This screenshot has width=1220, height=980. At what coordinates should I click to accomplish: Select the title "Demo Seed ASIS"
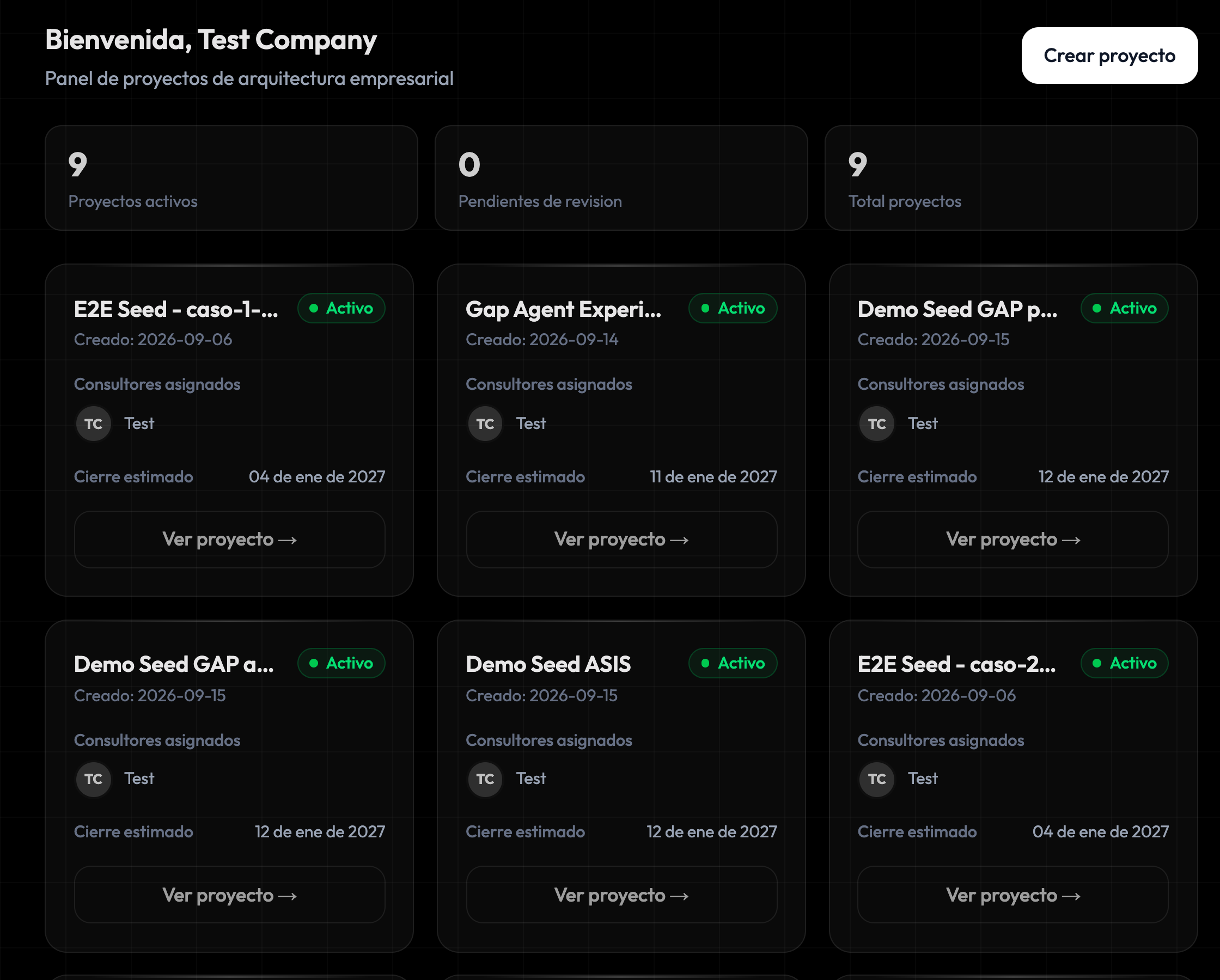pos(548,664)
